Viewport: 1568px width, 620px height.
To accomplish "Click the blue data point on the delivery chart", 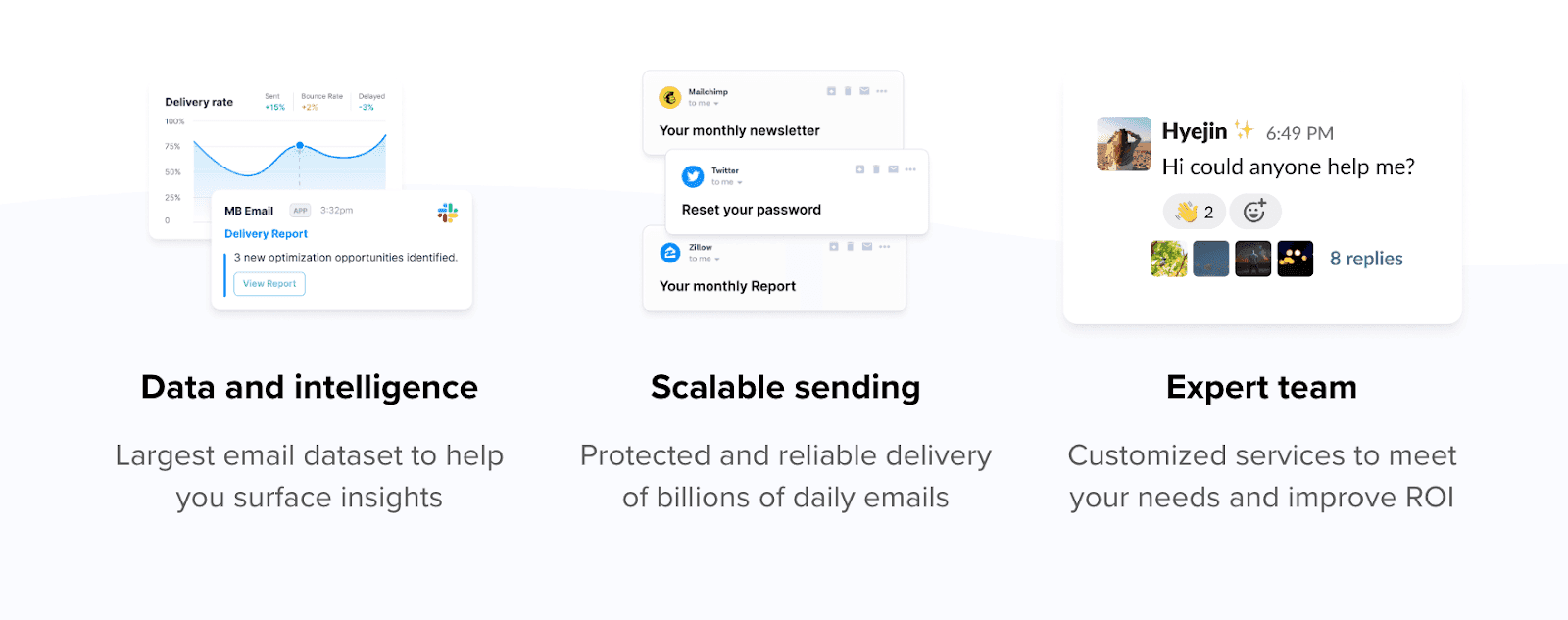I will (300, 145).
